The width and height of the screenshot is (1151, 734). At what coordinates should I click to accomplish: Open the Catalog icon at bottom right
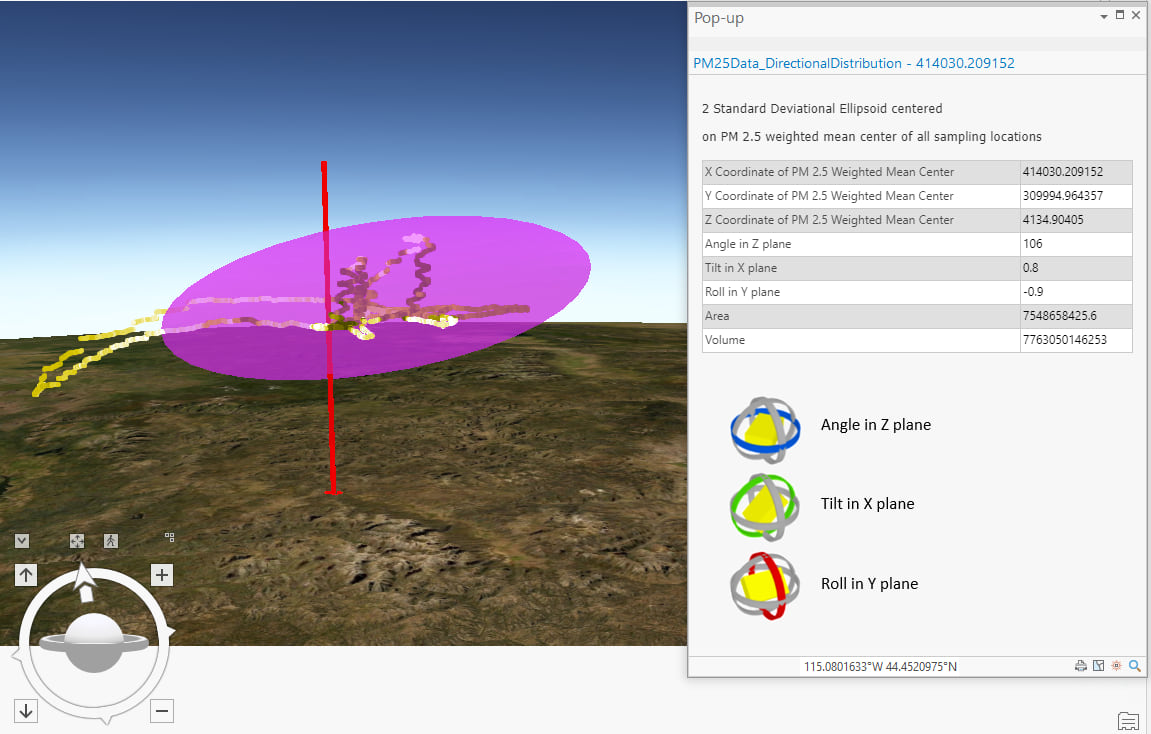coord(1128,721)
